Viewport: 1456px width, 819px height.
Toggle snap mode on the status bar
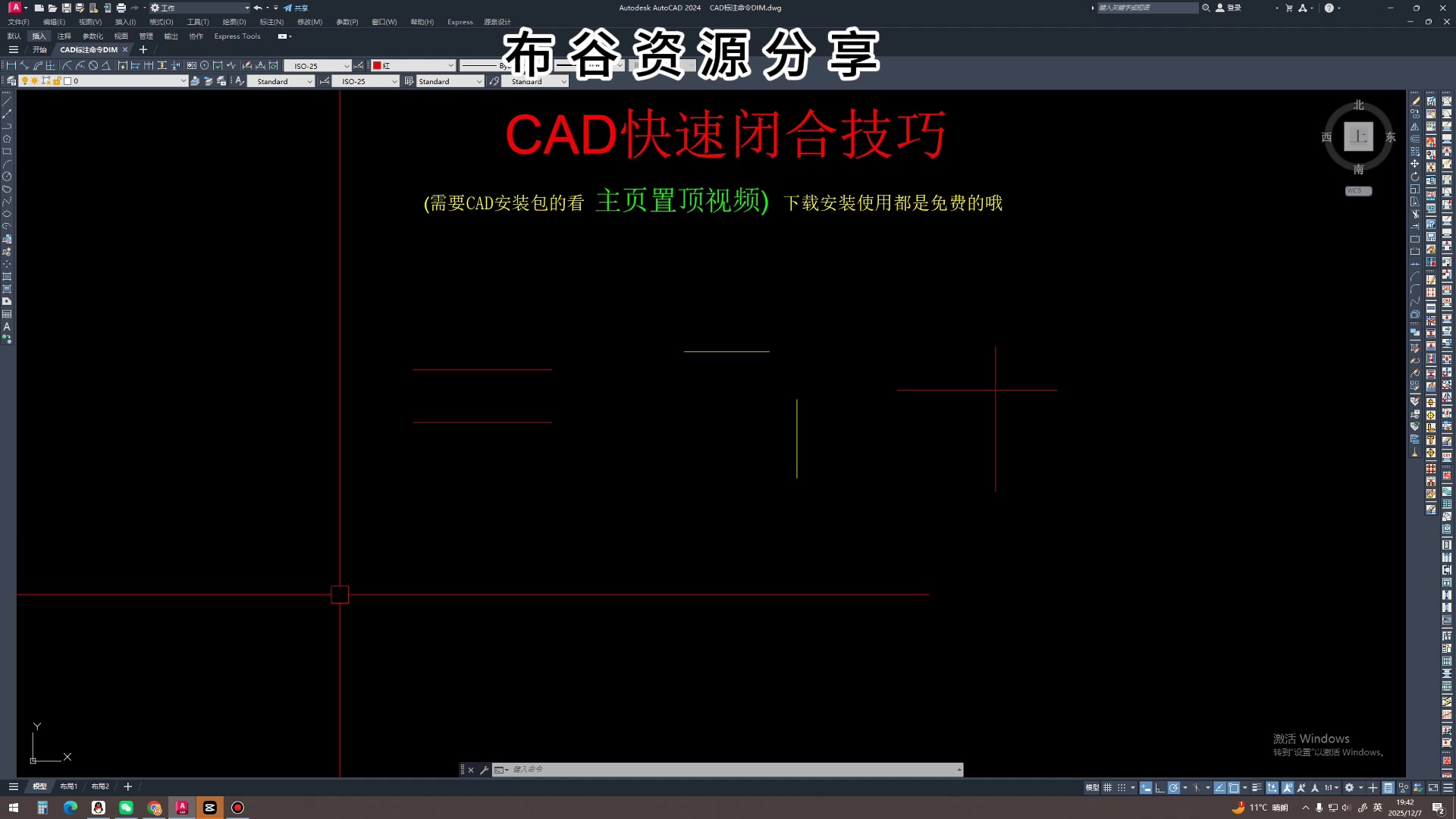(x=1121, y=787)
